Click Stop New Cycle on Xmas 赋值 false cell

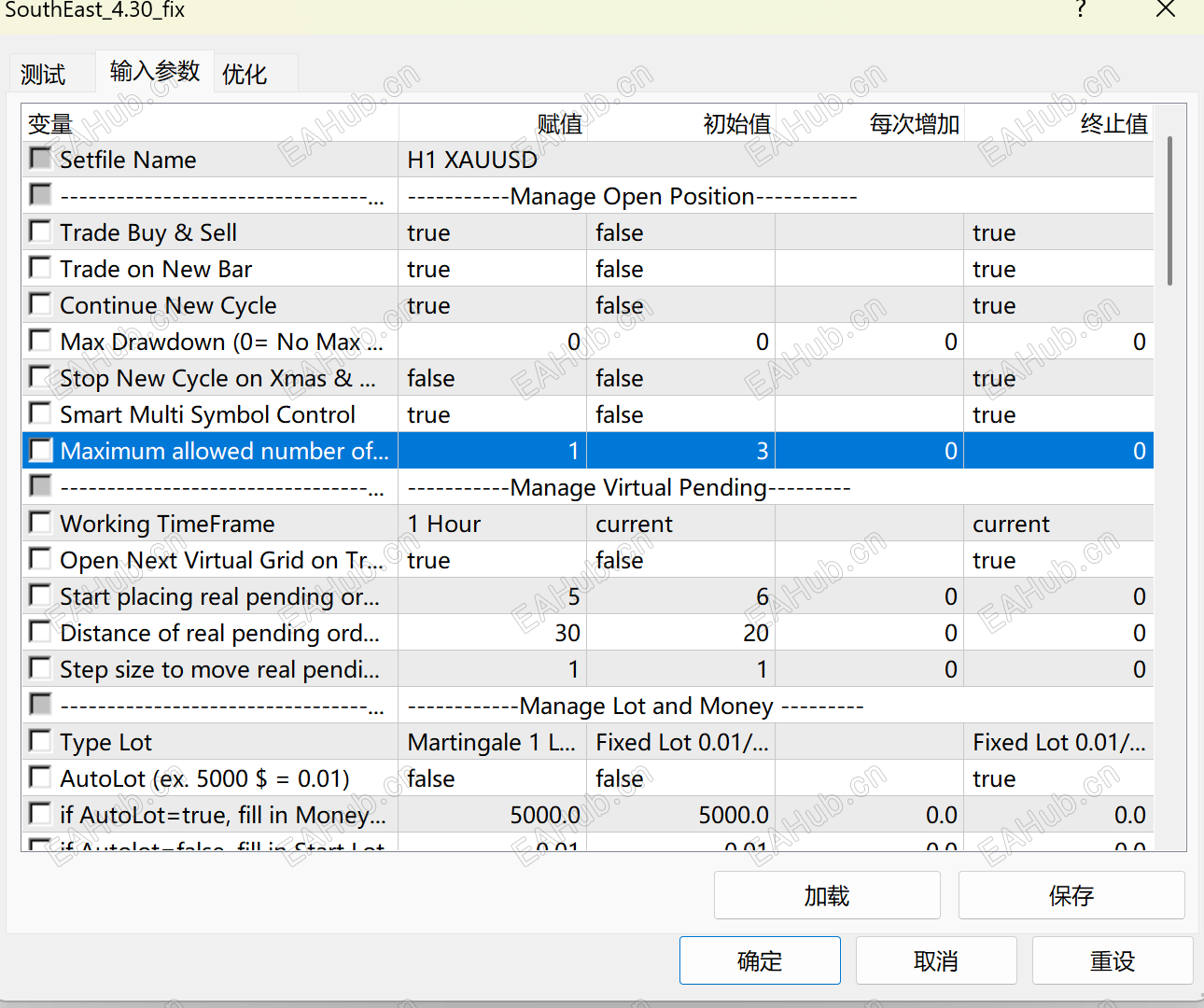[493, 378]
